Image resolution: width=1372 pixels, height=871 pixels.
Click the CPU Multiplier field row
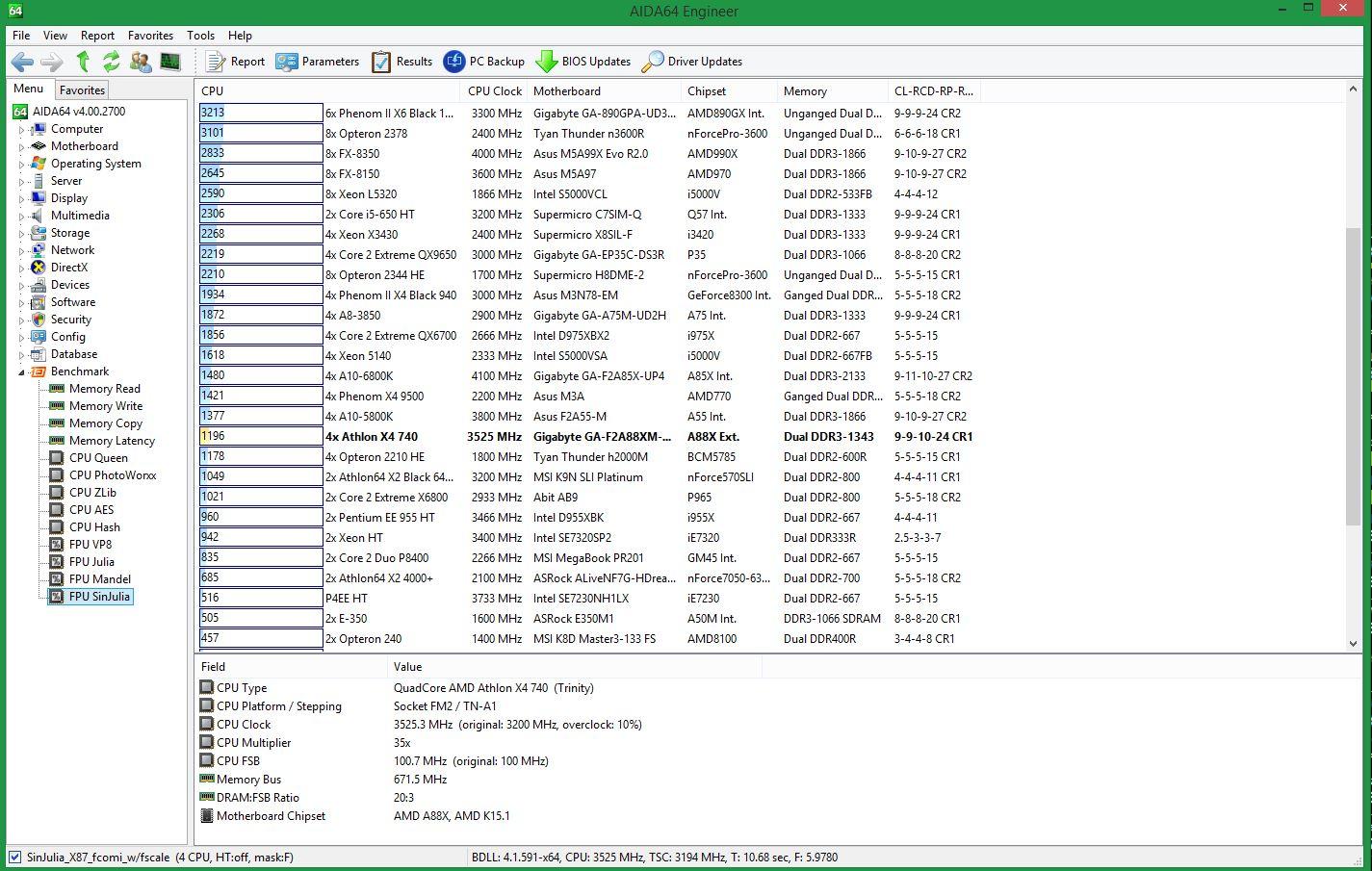tap(479, 743)
